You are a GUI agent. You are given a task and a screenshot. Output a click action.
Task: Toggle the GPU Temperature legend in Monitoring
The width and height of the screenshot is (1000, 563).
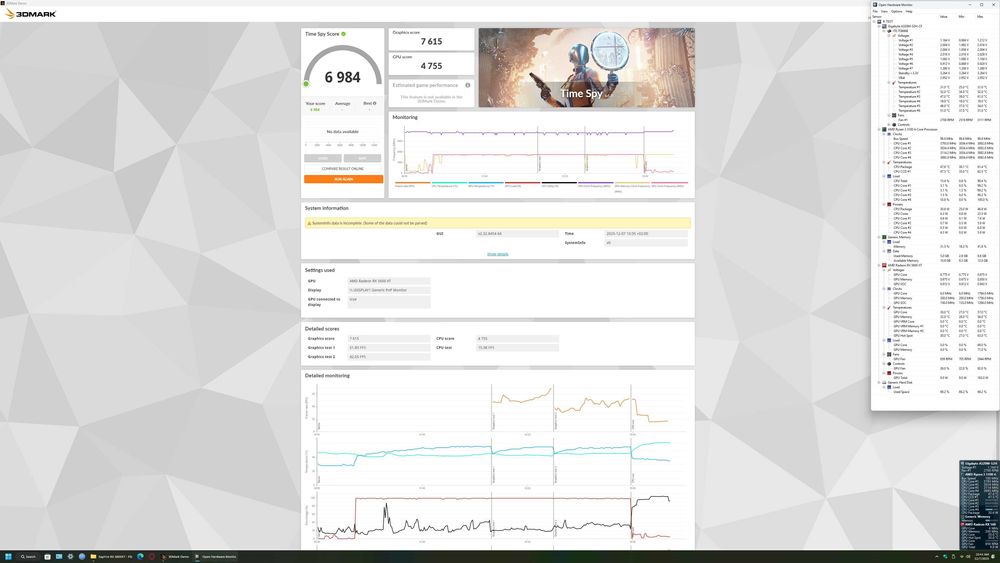tap(485, 185)
